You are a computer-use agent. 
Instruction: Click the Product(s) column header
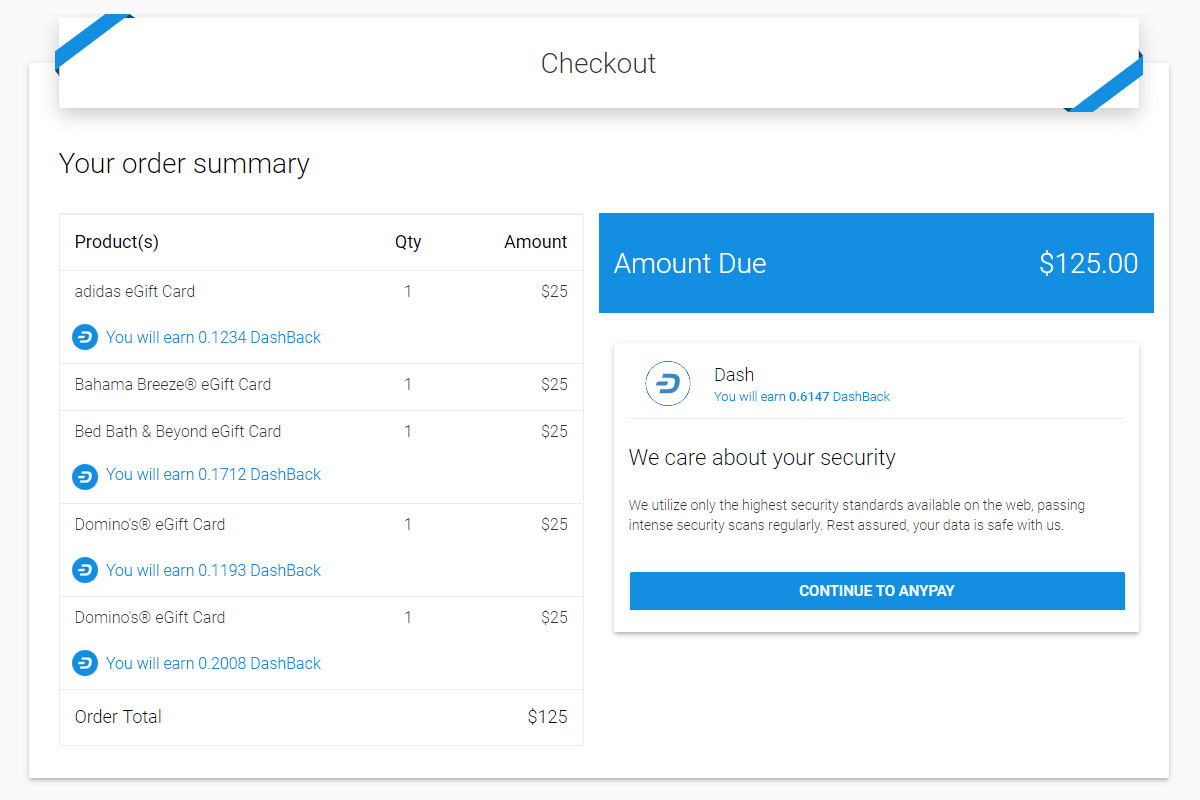[x=117, y=242]
